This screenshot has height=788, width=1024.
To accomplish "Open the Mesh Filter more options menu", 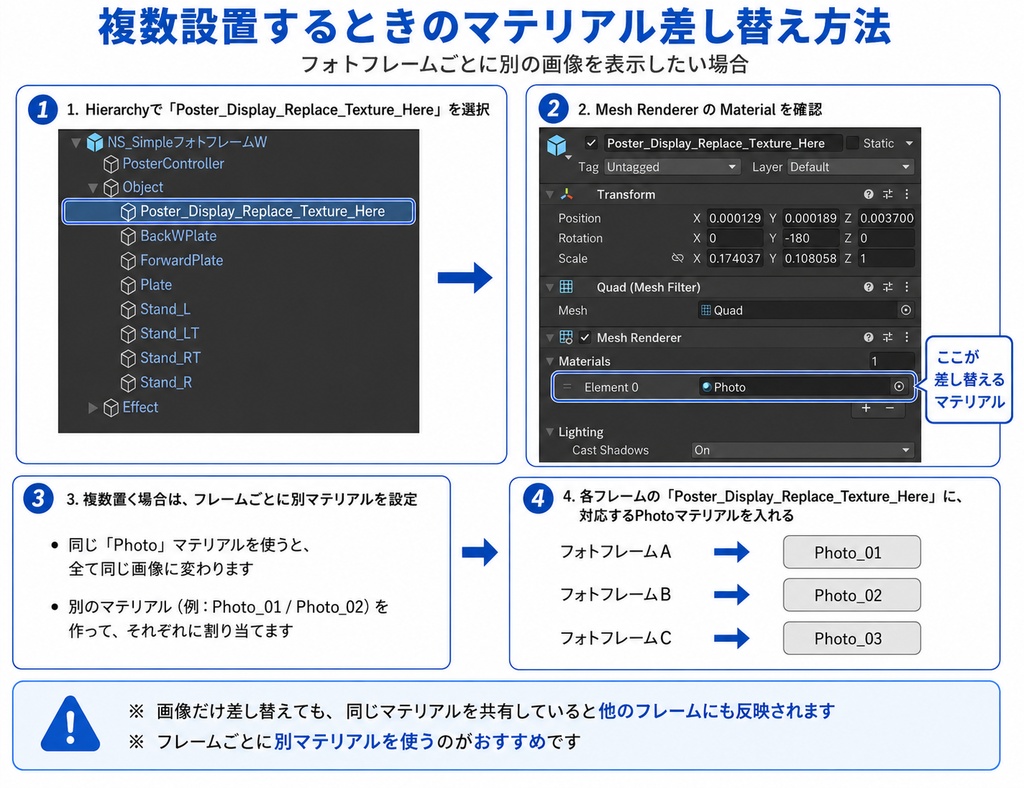I will (906, 287).
